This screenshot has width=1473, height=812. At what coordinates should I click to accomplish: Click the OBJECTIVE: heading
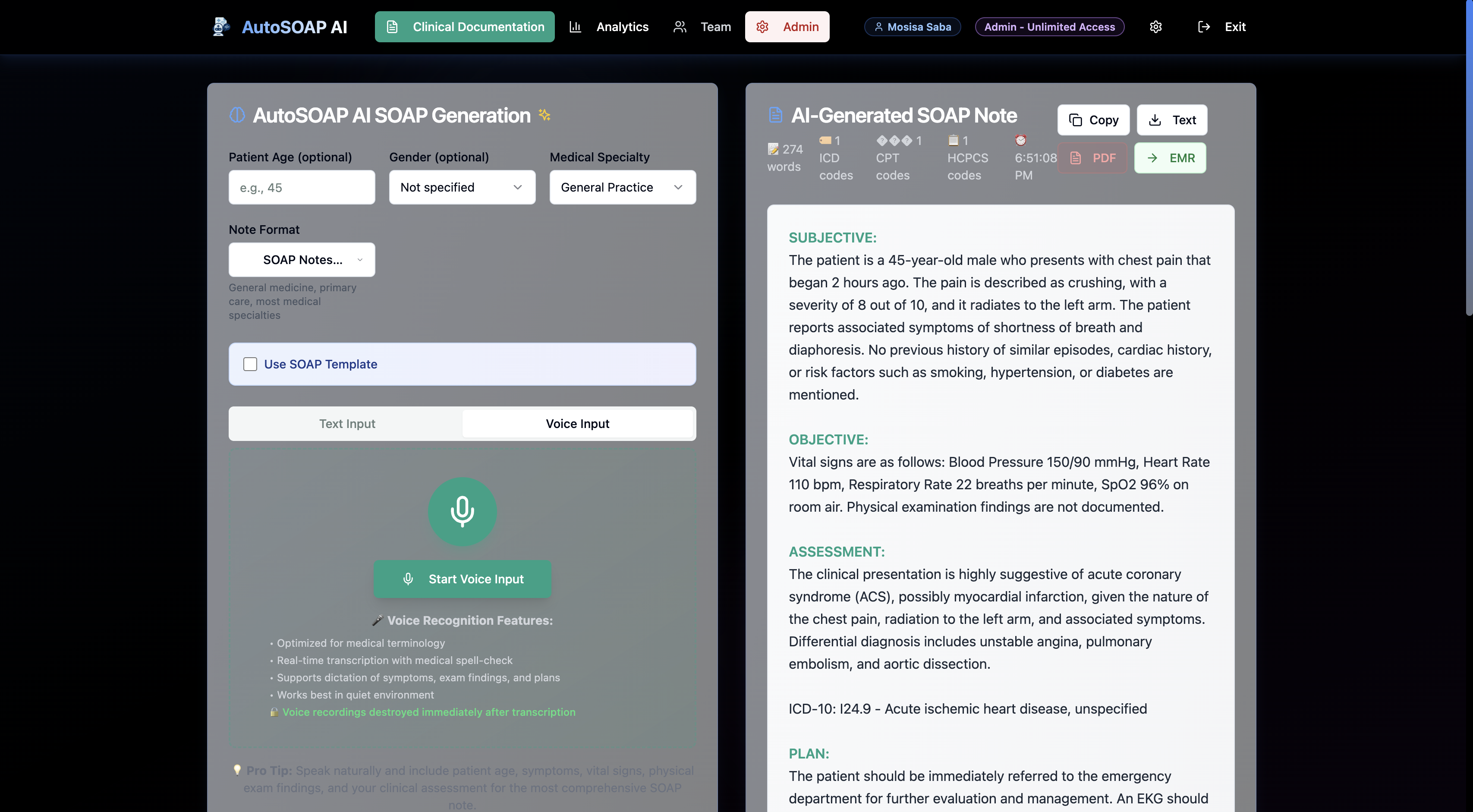pyautogui.click(x=828, y=439)
